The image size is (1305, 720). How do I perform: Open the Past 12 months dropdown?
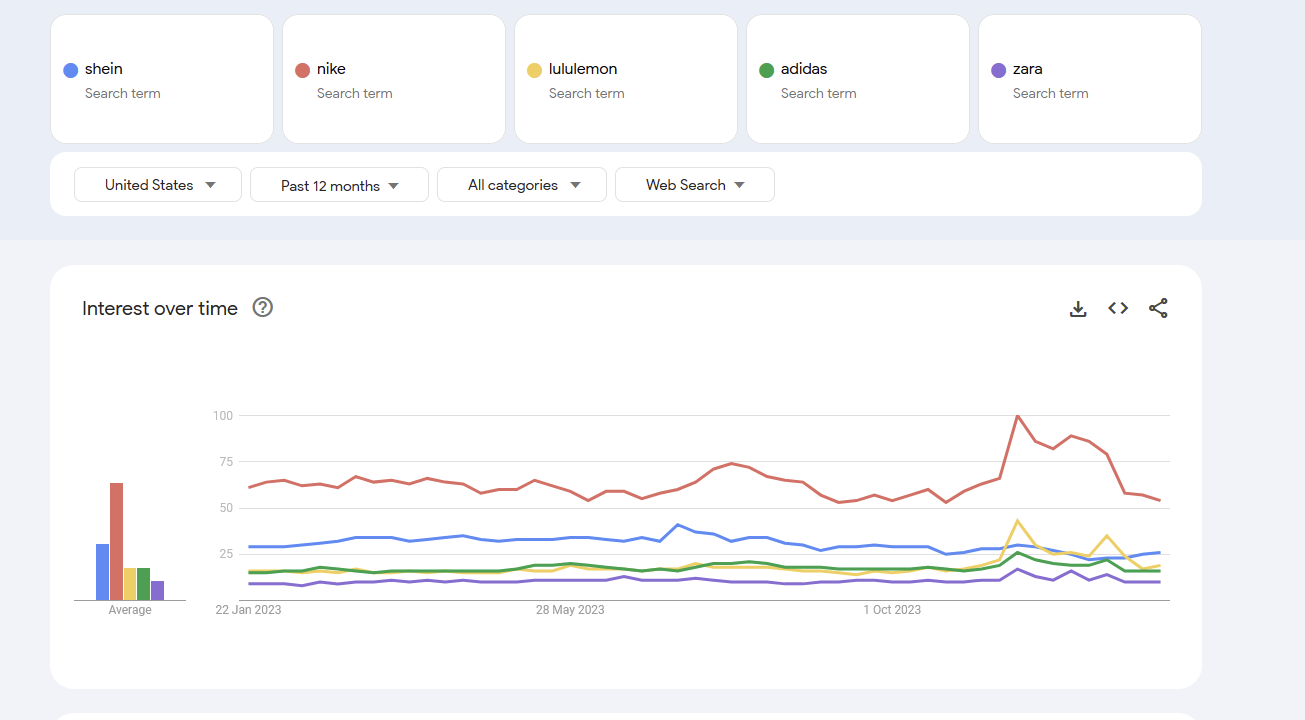339,185
